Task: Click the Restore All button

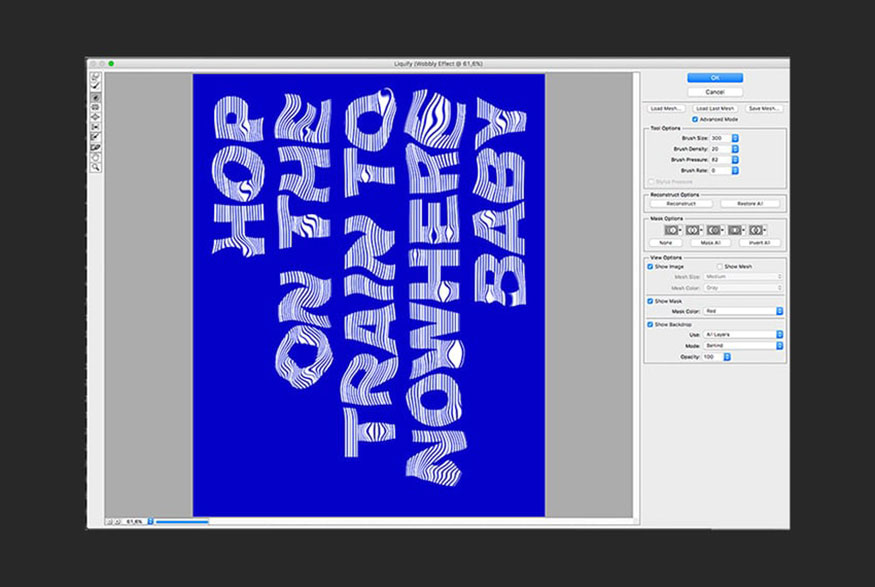Action: point(749,204)
